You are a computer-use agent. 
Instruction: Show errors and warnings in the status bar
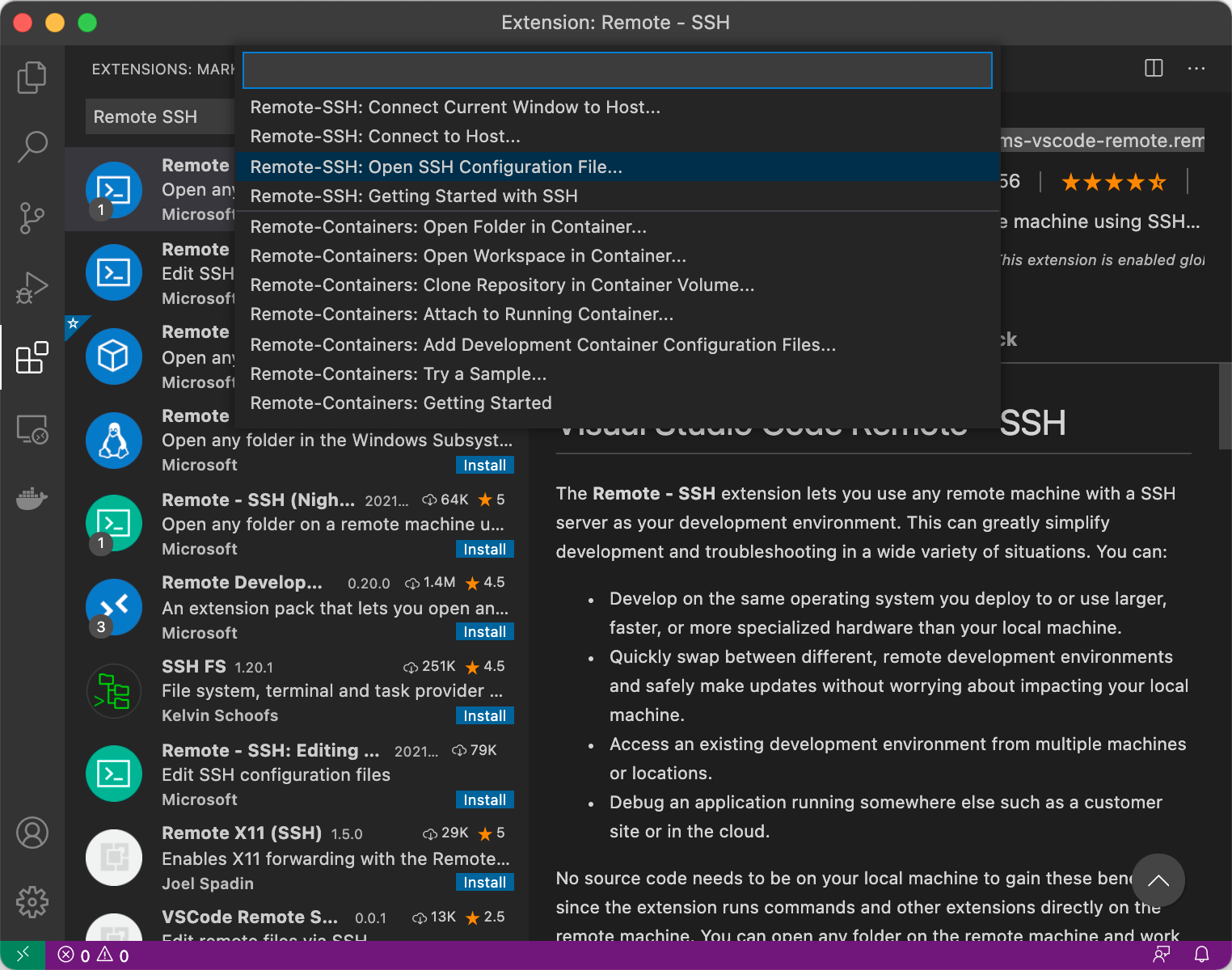click(x=93, y=955)
